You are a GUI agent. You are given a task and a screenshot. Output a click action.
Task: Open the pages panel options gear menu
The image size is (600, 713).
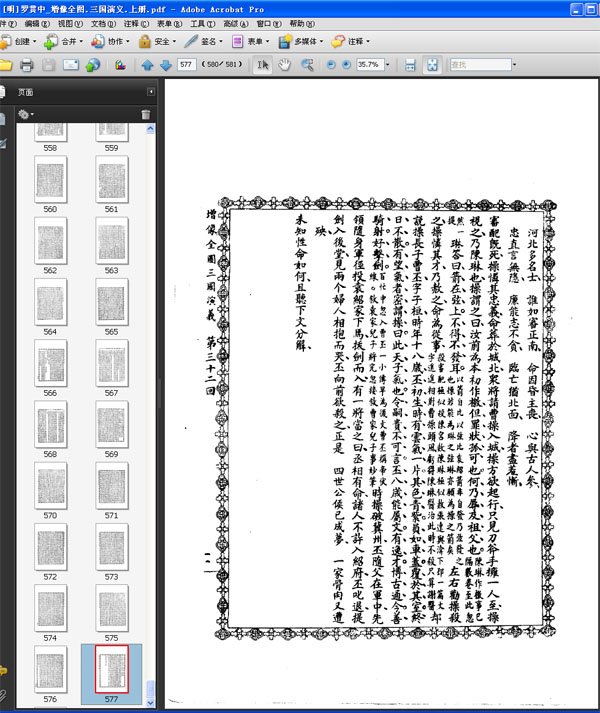[x=25, y=115]
